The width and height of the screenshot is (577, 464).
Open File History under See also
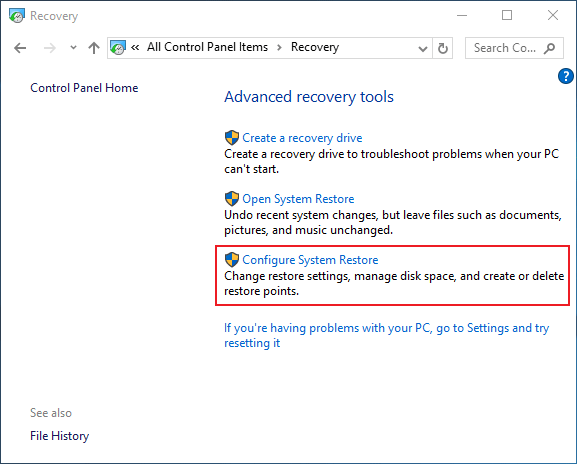click(60, 436)
